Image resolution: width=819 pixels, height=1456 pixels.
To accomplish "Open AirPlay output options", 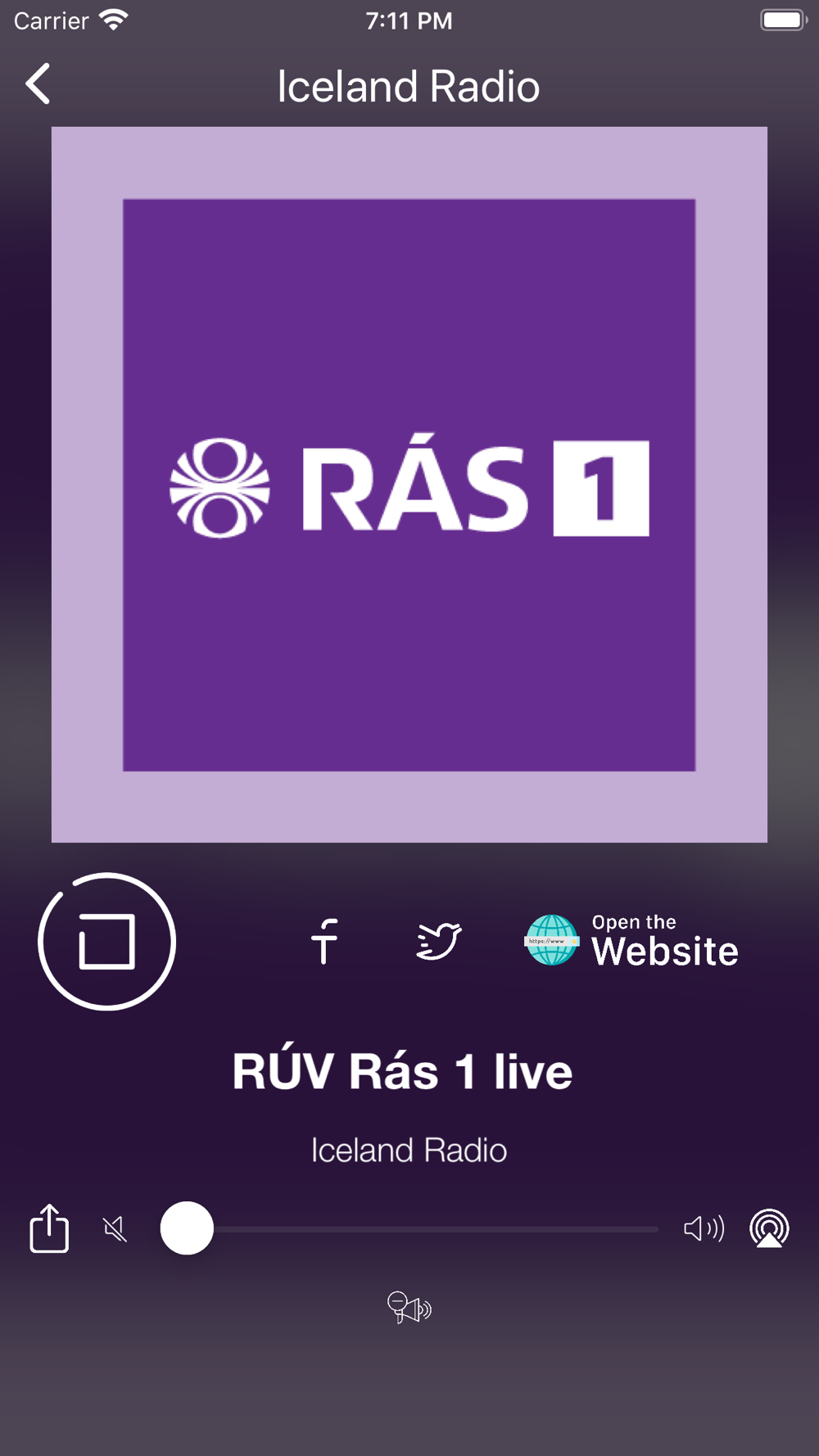I will click(770, 1228).
